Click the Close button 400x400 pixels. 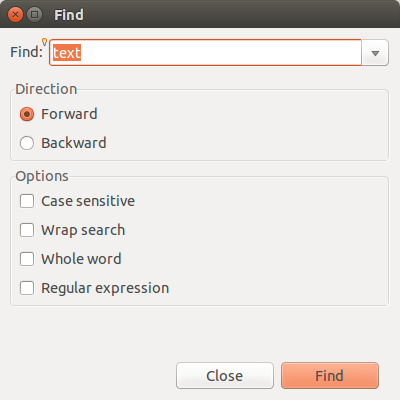coord(225,376)
